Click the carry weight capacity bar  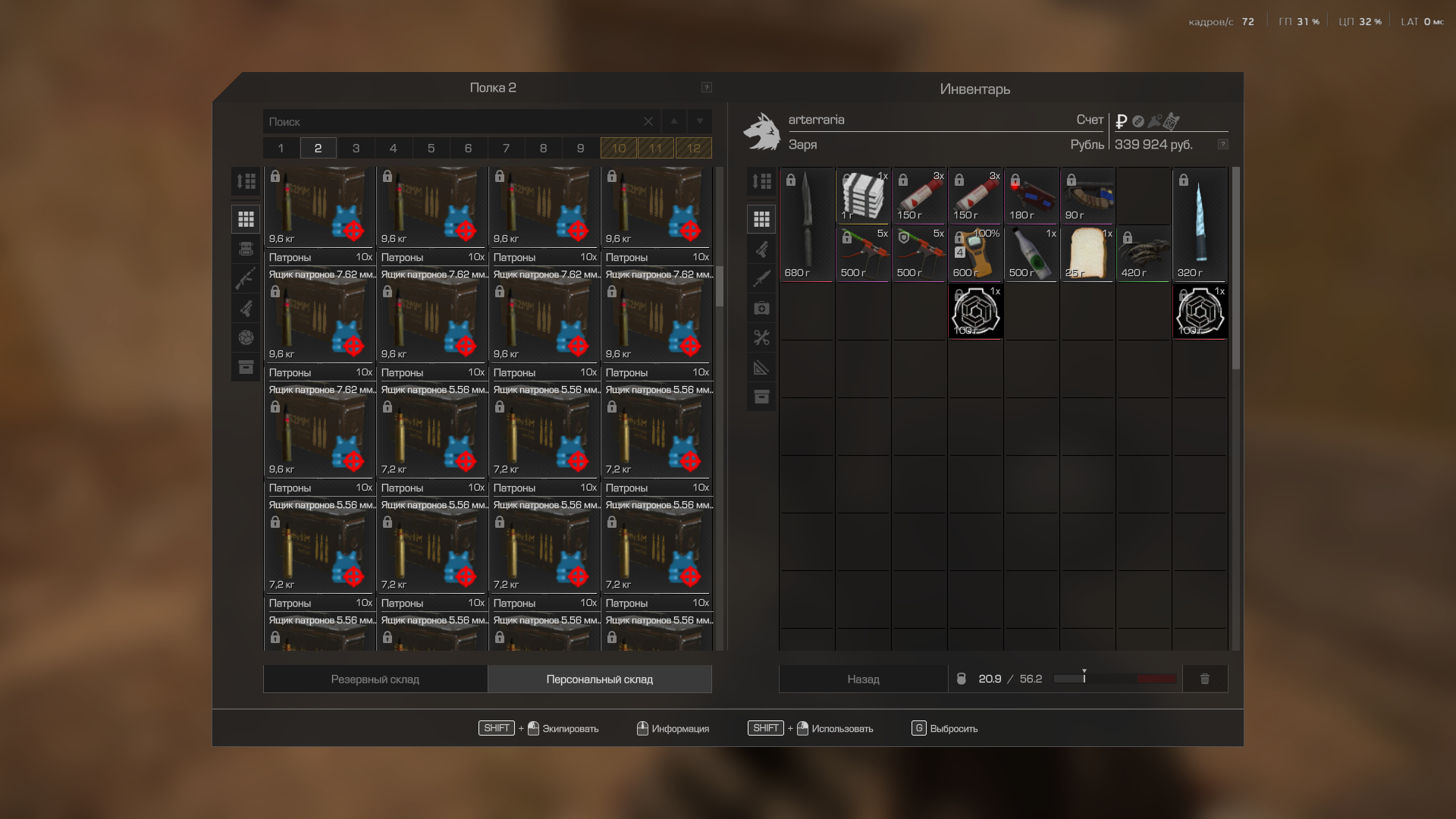1115,679
